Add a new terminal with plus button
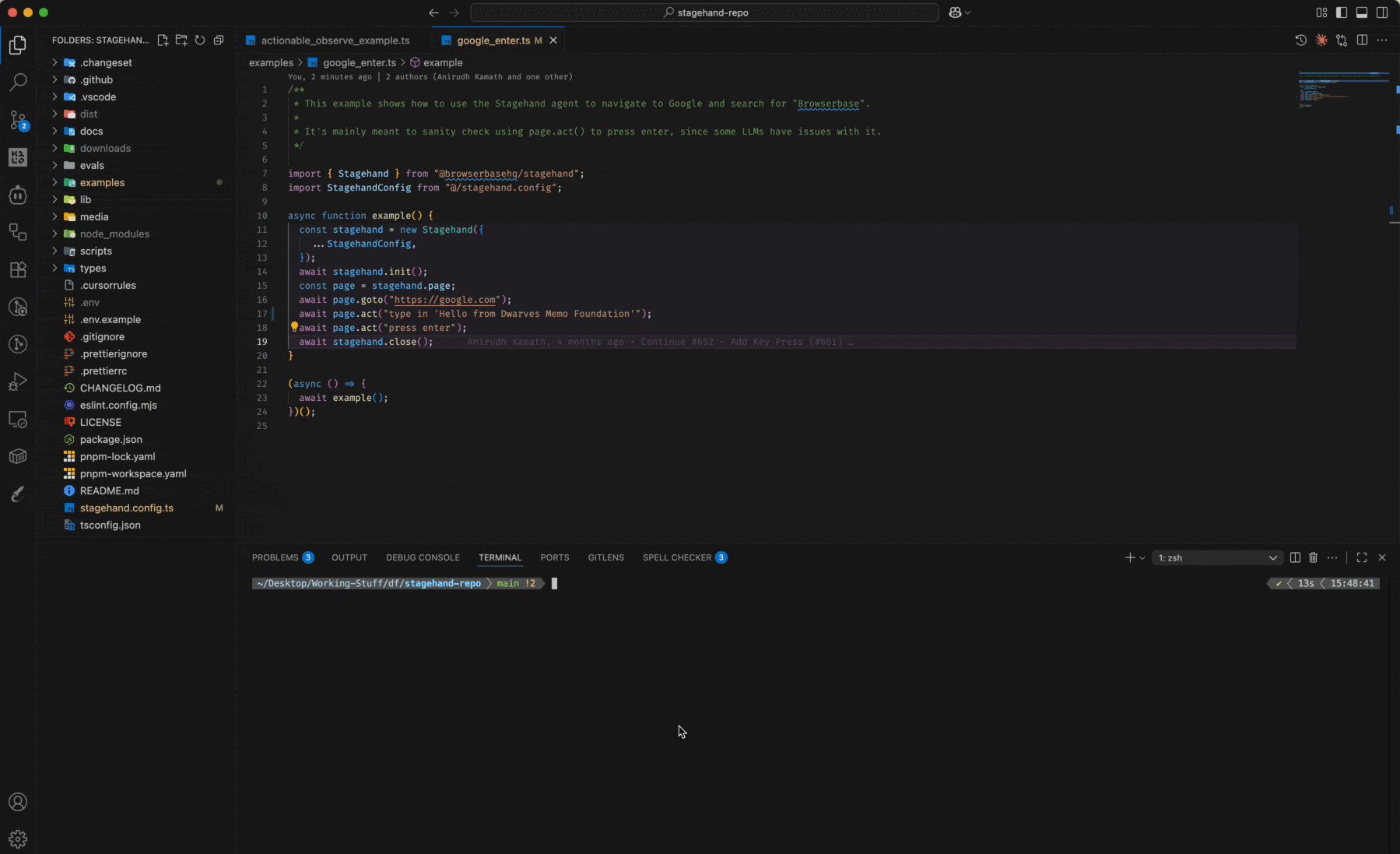This screenshot has width=1400, height=854. pyautogui.click(x=1130, y=557)
